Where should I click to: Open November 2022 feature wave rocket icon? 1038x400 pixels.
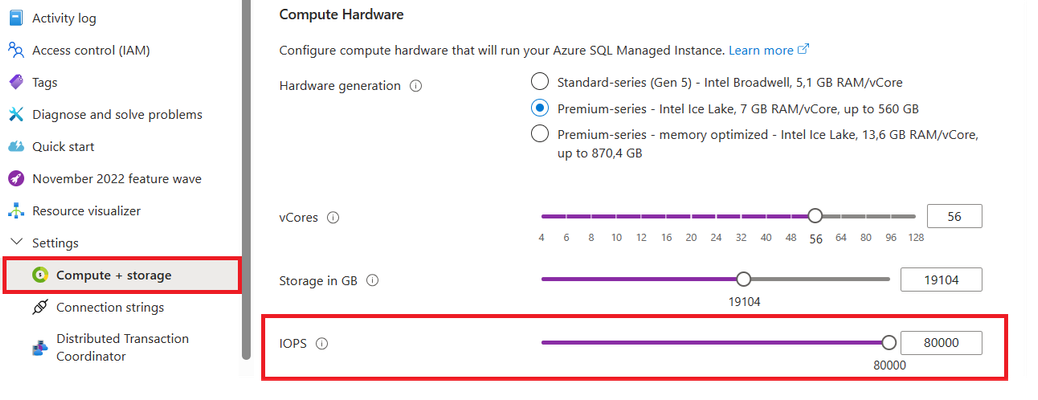[x=16, y=179]
